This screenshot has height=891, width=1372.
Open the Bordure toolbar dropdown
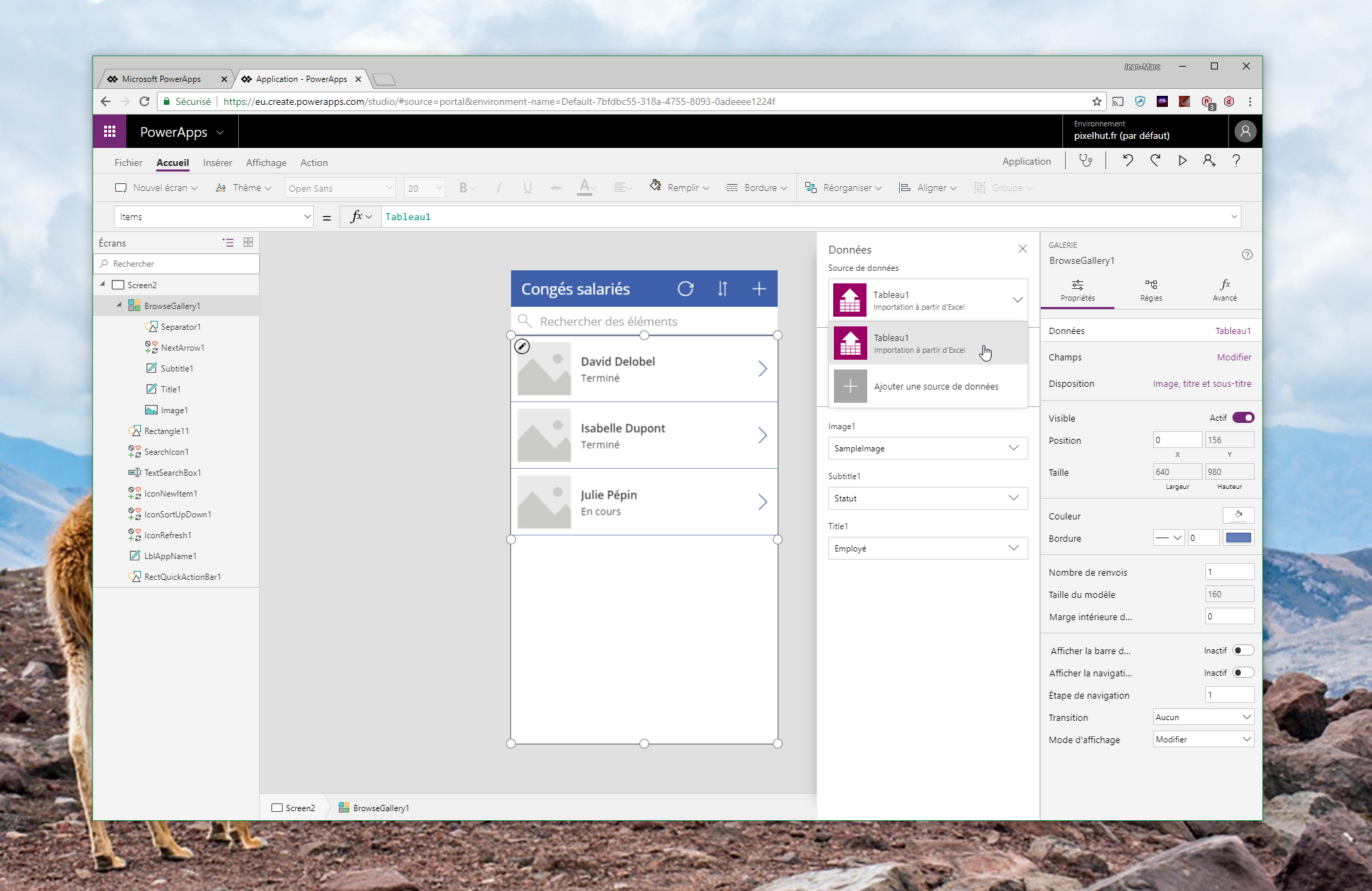[757, 188]
